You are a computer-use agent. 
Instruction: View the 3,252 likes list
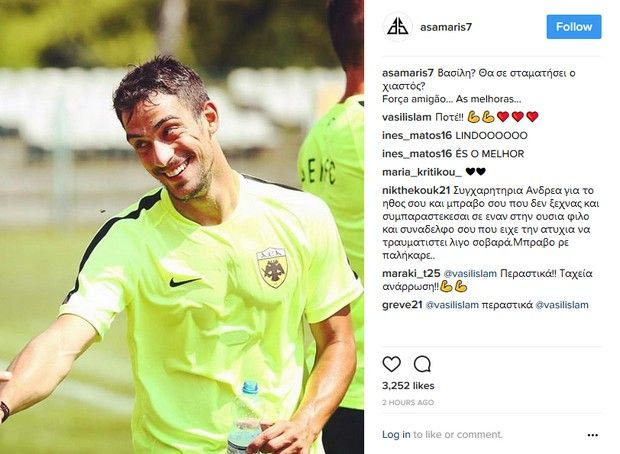(408, 386)
